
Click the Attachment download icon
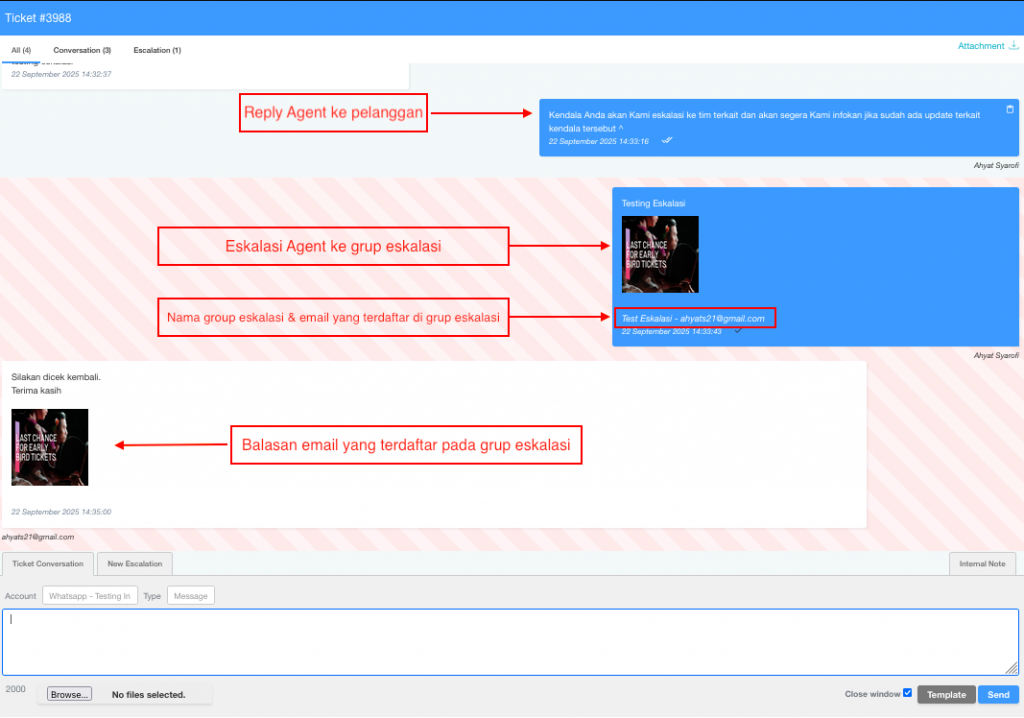click(x=1014, y=46)
